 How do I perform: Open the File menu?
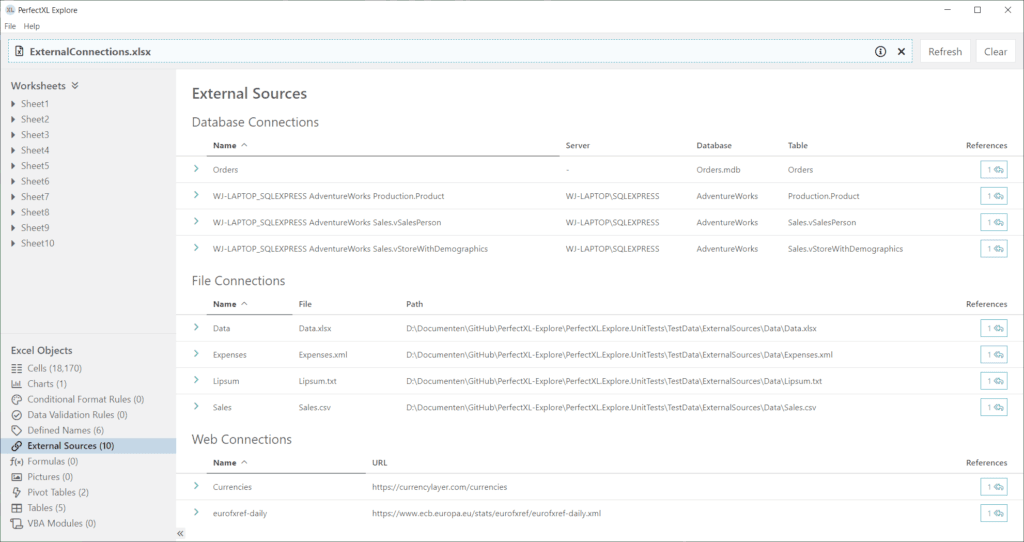pyautogui.click(x=10, y=26)
